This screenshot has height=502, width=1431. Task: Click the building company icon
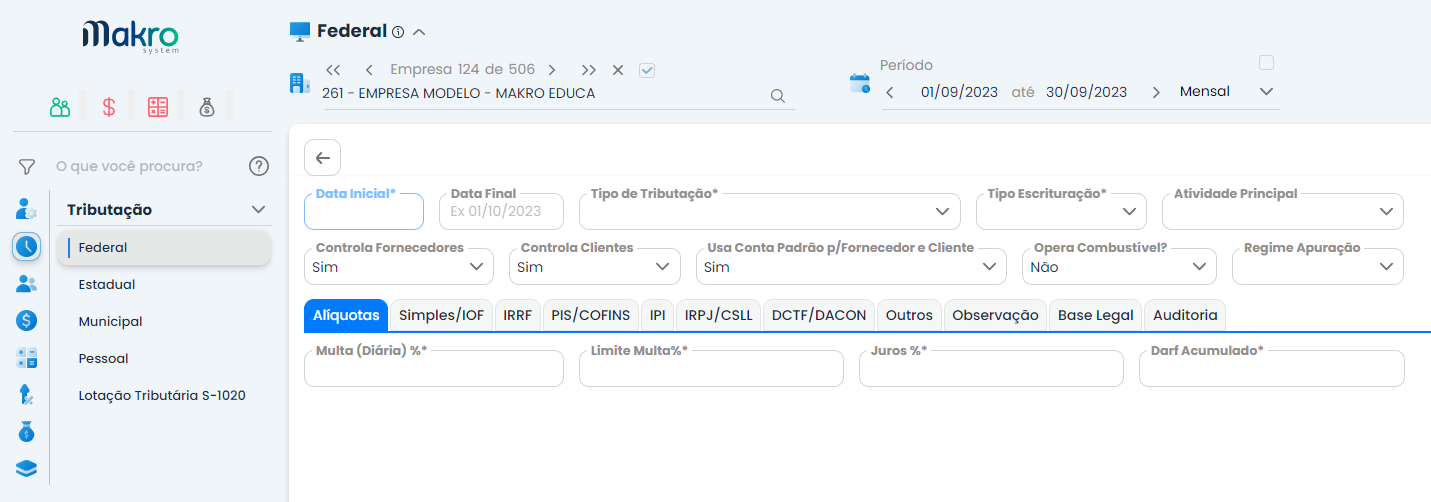tap(299, 83)
